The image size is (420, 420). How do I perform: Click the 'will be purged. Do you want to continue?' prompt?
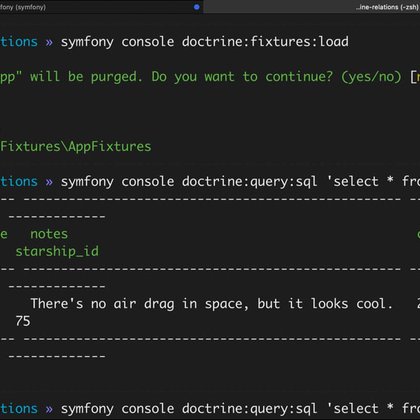pos(181,77)
